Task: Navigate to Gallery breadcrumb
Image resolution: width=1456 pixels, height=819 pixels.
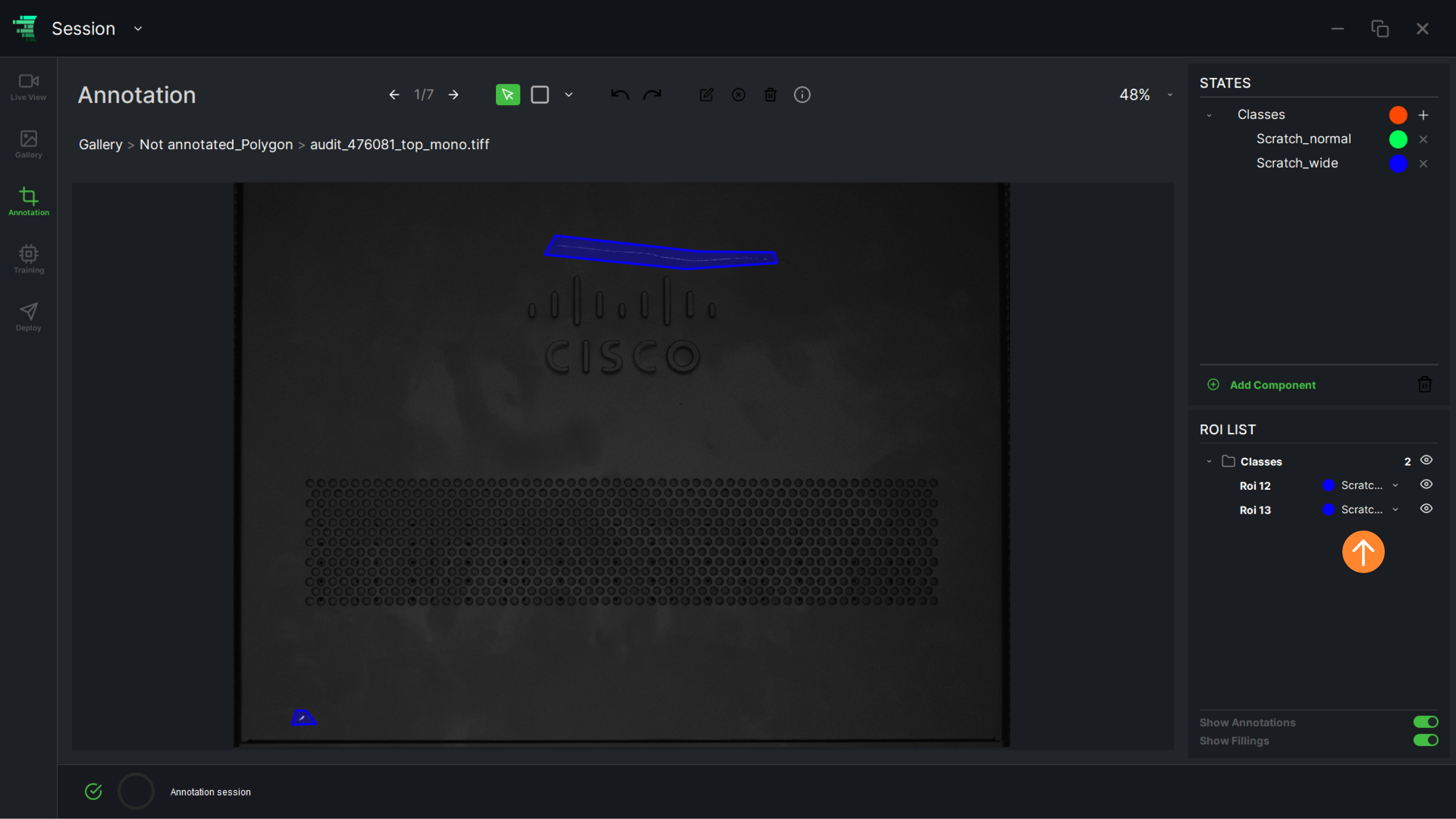Action: pyautogui.click(x=101, y=145)
